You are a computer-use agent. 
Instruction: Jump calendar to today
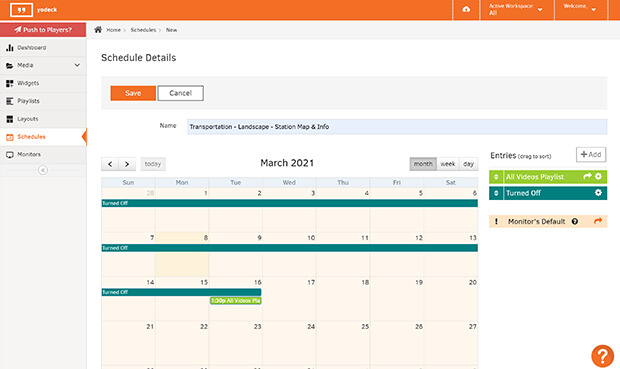[153, 164]
